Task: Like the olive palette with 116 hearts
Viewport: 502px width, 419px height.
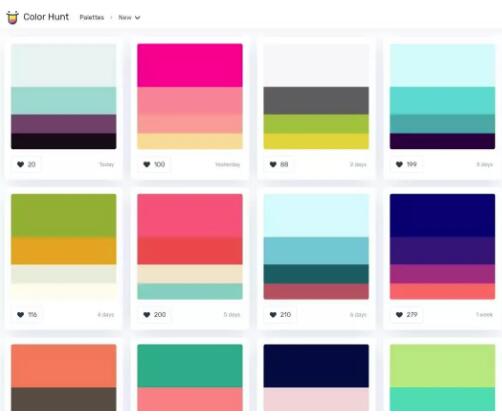Action: [27, 315]
